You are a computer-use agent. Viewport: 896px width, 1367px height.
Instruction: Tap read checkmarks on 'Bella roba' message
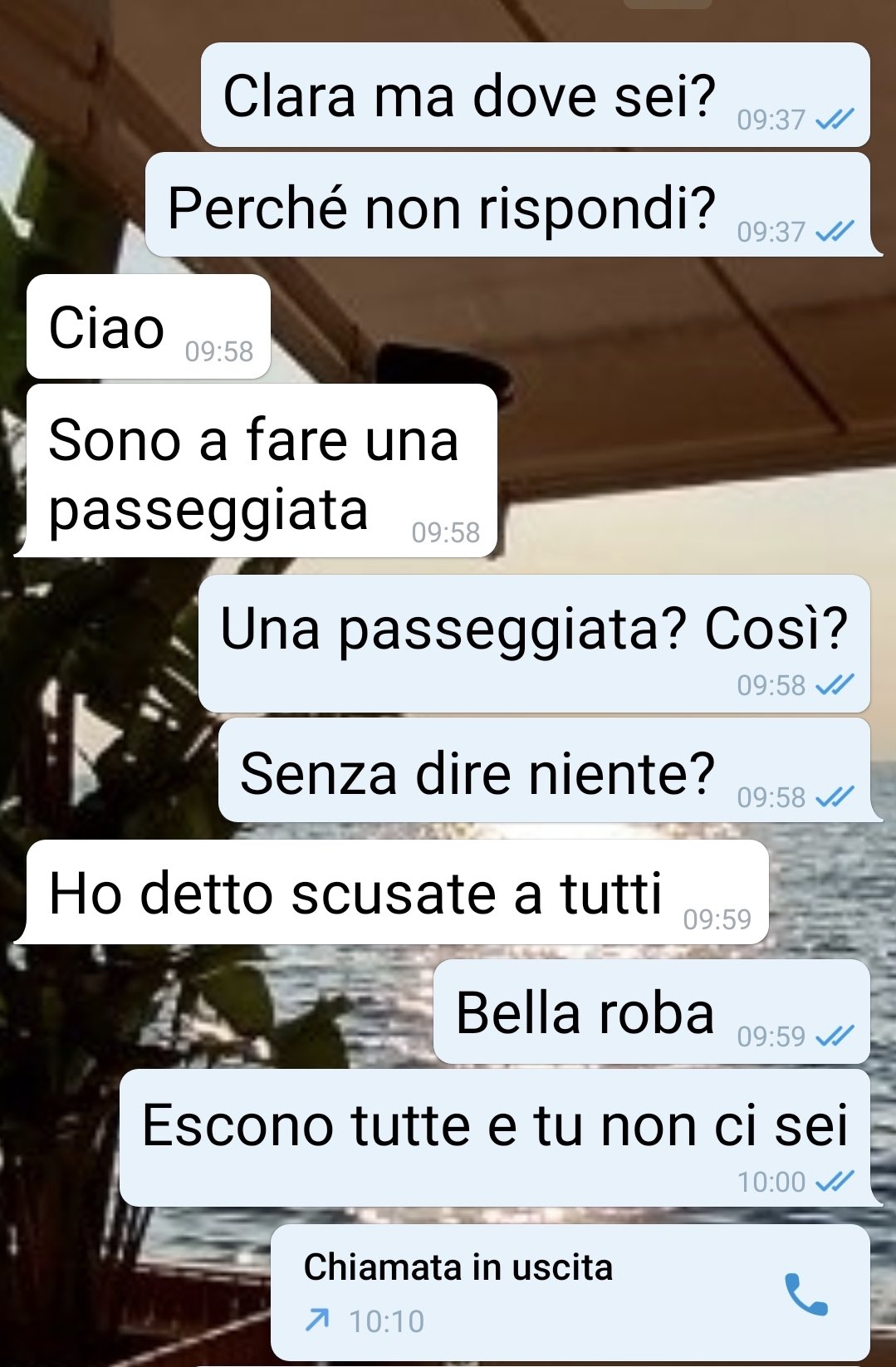point(835,1036)
